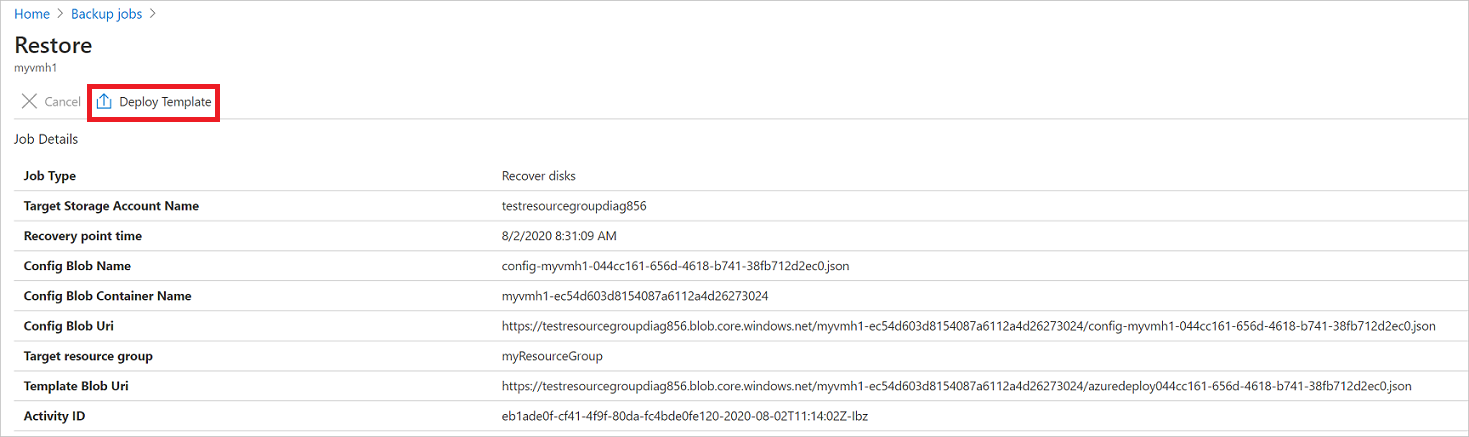Go to Backup jobs breadcrumb
The height and width of the screenshot is (437, 1469).
[106, 14]
